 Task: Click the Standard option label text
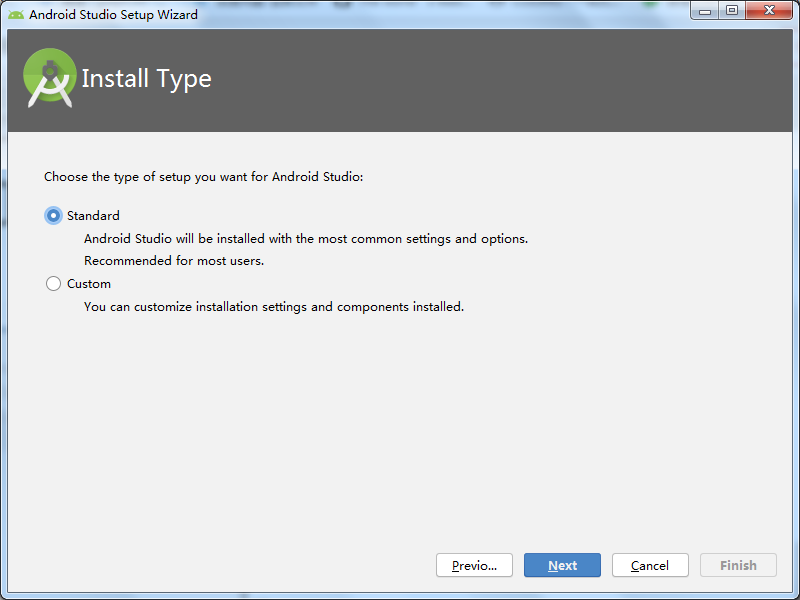pyautogui.click(x=93, y=215)
